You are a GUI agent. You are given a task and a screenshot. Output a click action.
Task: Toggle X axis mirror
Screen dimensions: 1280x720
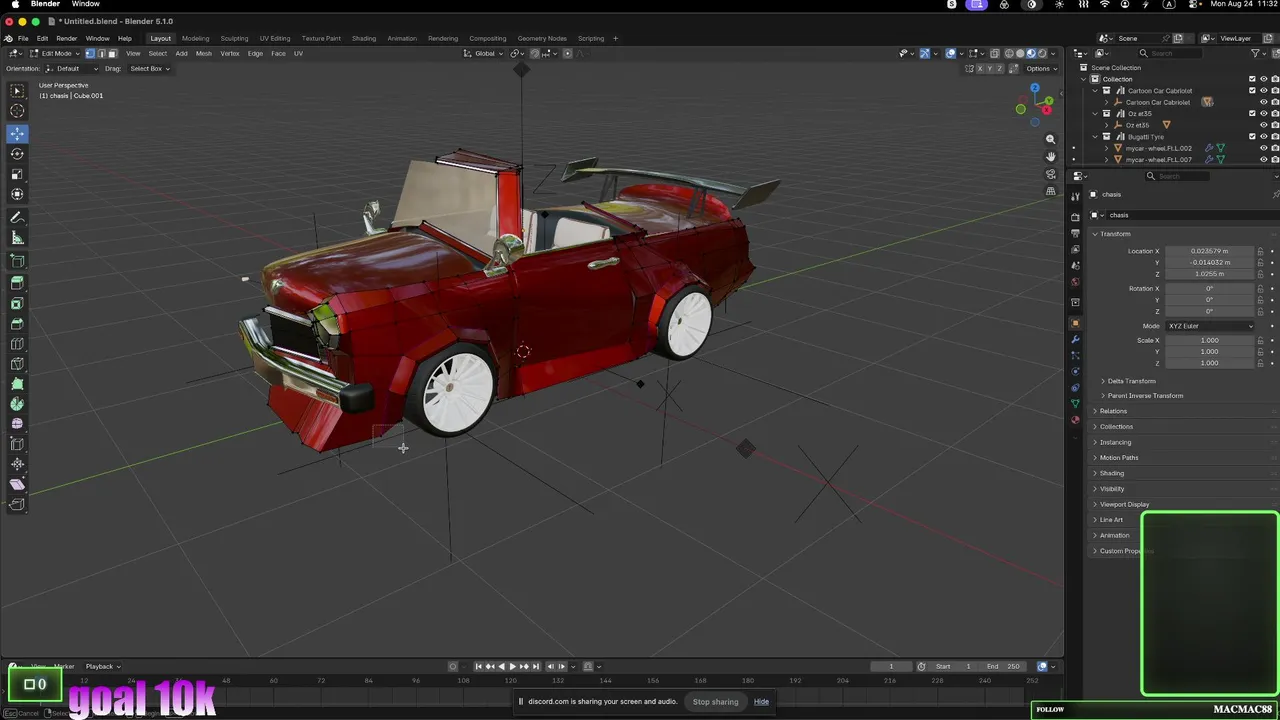(x=981, y=68)
